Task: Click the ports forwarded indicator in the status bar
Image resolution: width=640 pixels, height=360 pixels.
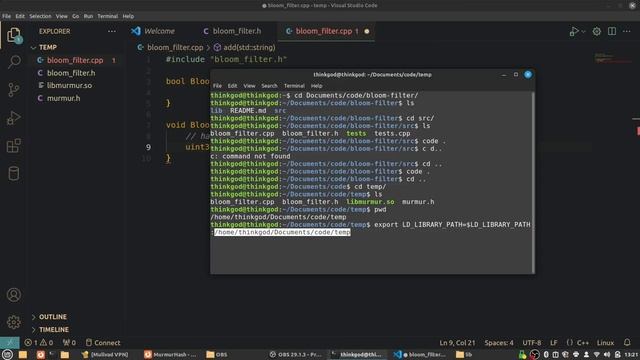Action: pyautogui.click(x=69, y=343)
